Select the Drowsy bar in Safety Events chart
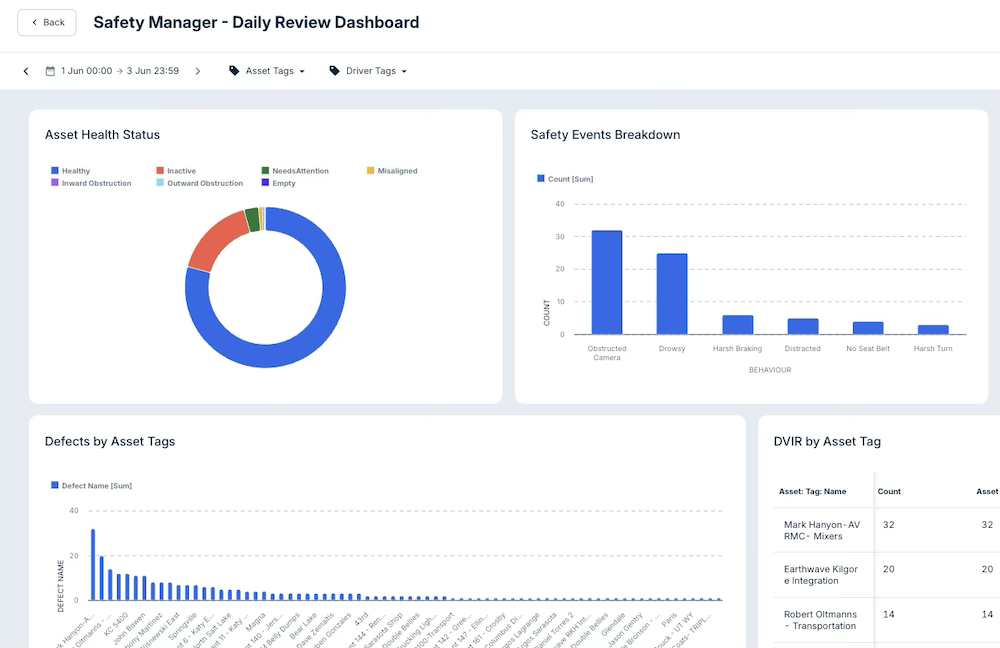The image size is (1000, 648). [x=670, y=291]
